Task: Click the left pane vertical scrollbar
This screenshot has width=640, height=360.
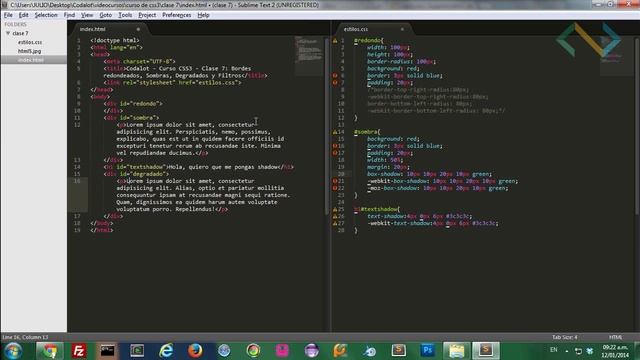Action: pyautogui.click(x=327, y=126)
